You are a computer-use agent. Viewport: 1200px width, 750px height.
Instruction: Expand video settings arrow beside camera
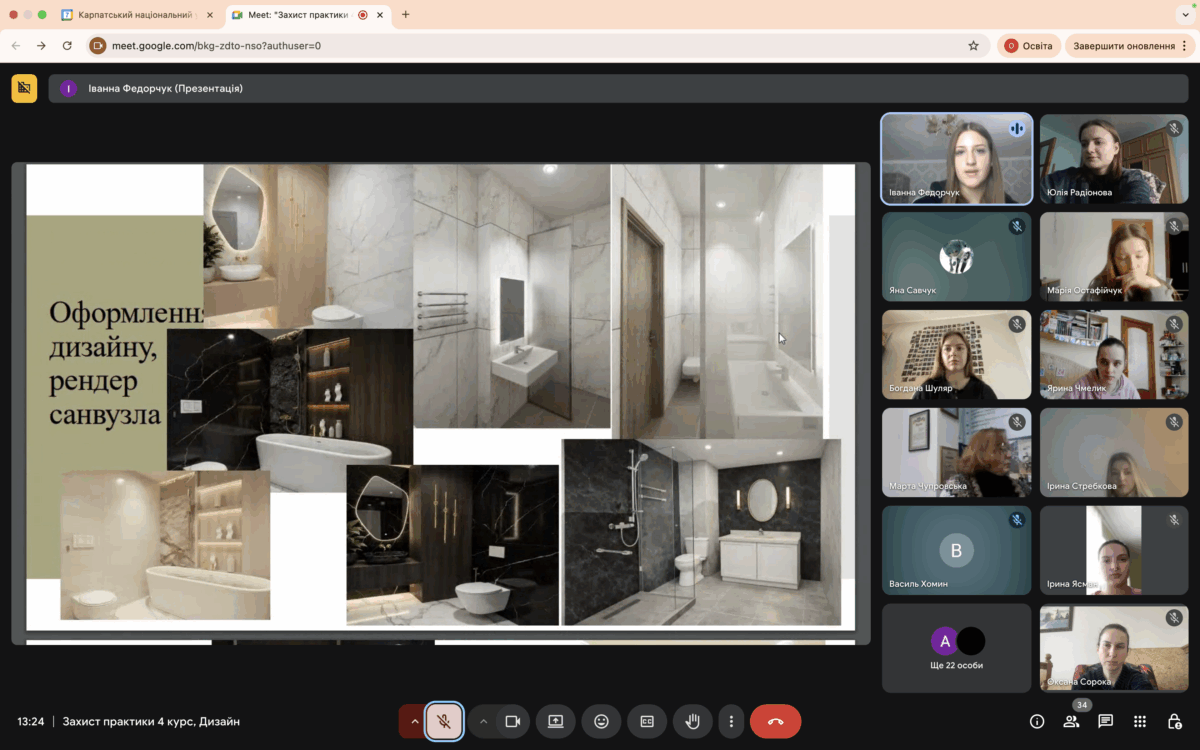point(483,721)
